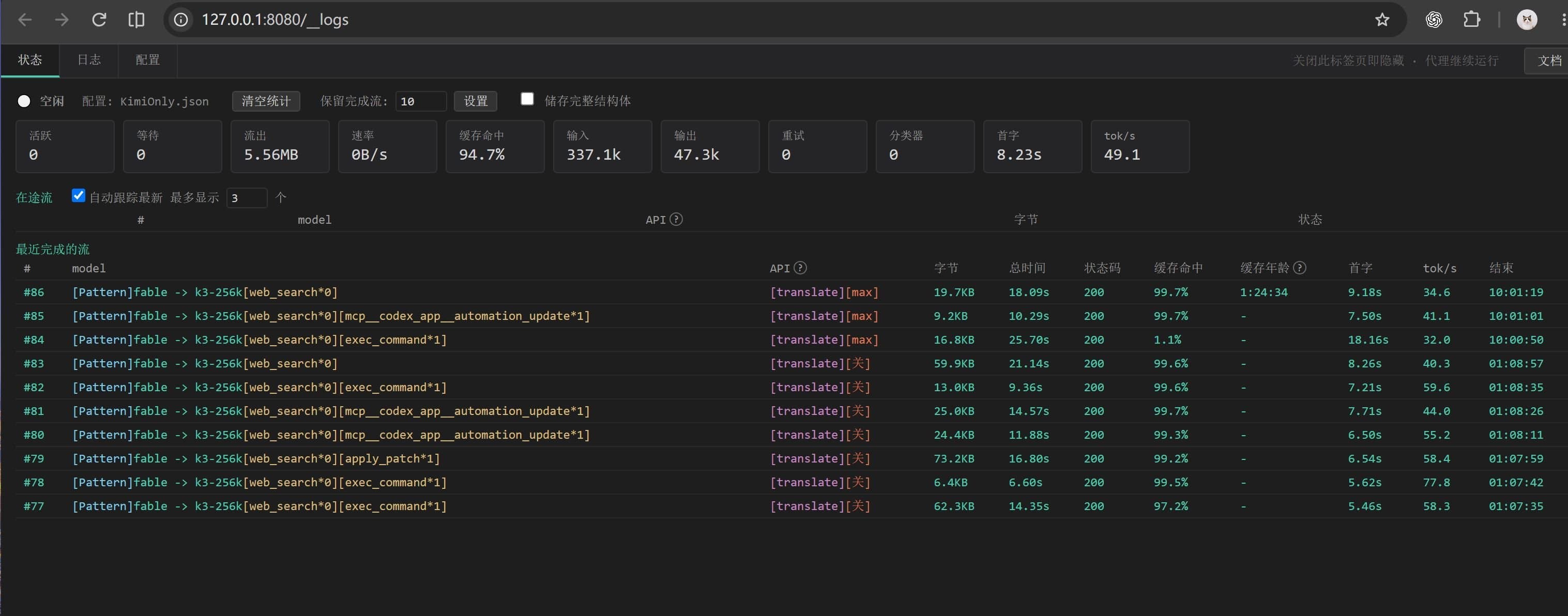Uncheck the 自动跟踪最新 checkbox

pos(78,195)
